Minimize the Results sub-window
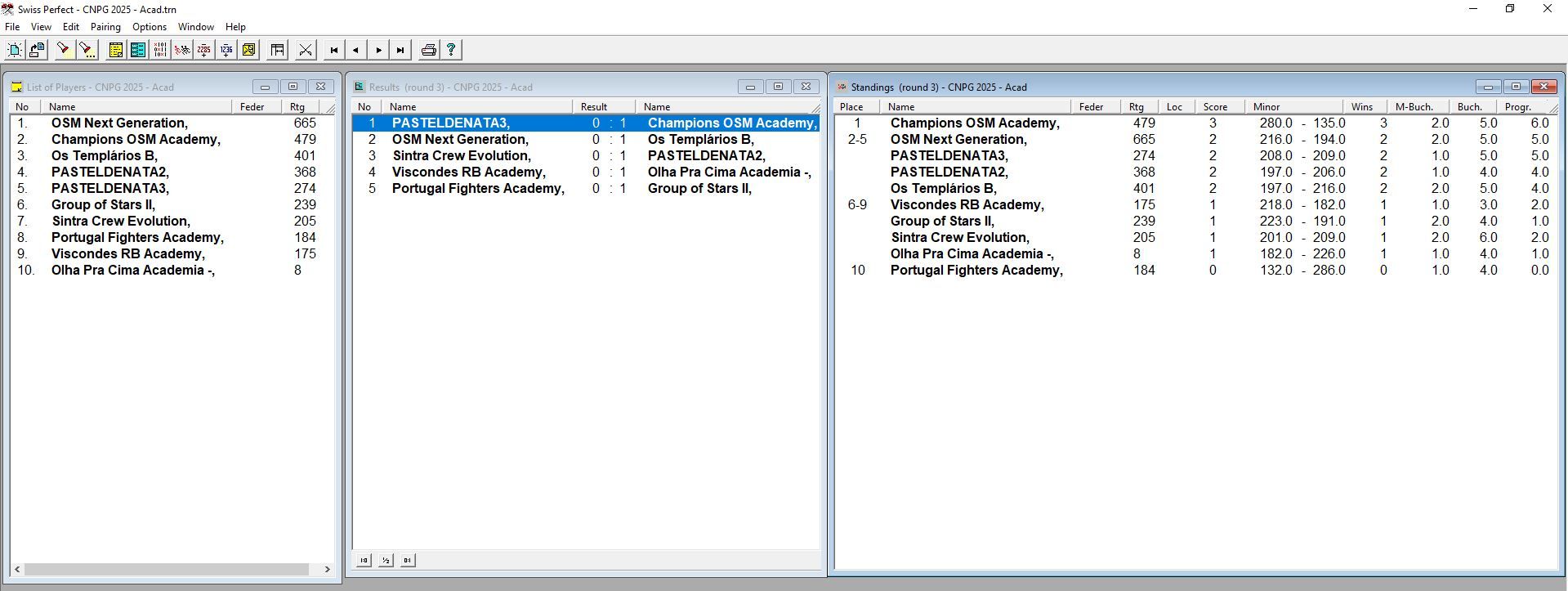Image resolution: width=1568 pixels, height=591 pixels. click(x=750, y=87)
